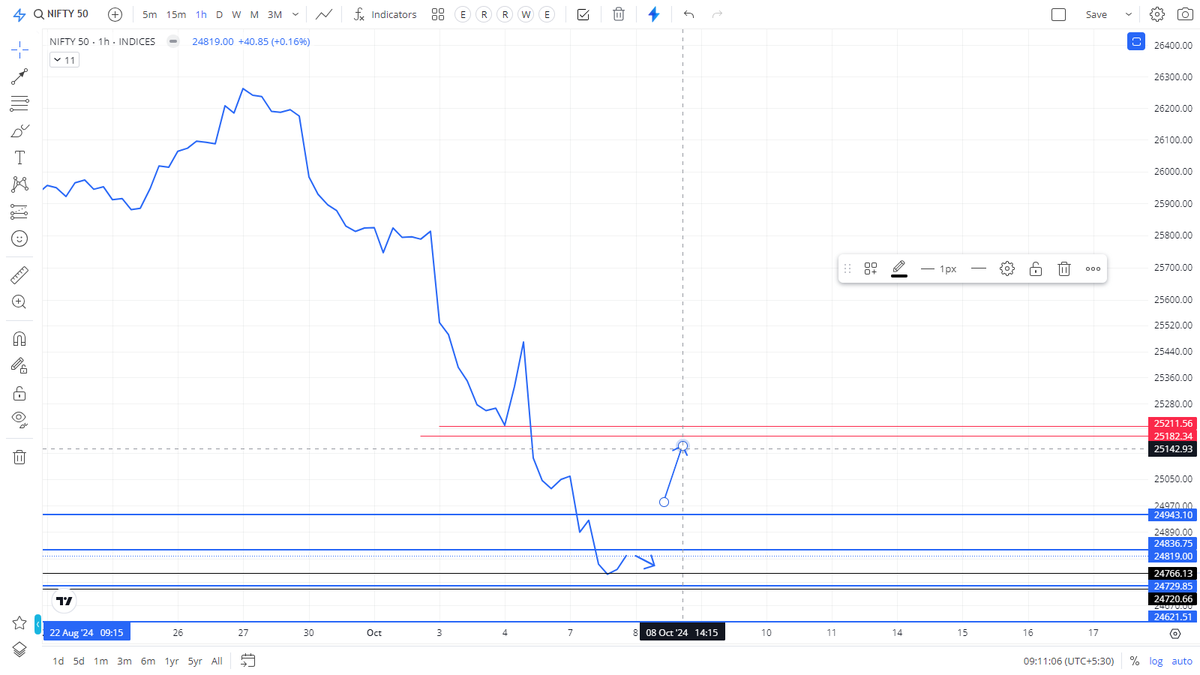Redo the last action
This screenshot has width=1200, height=675.
(x=717, y=15)
